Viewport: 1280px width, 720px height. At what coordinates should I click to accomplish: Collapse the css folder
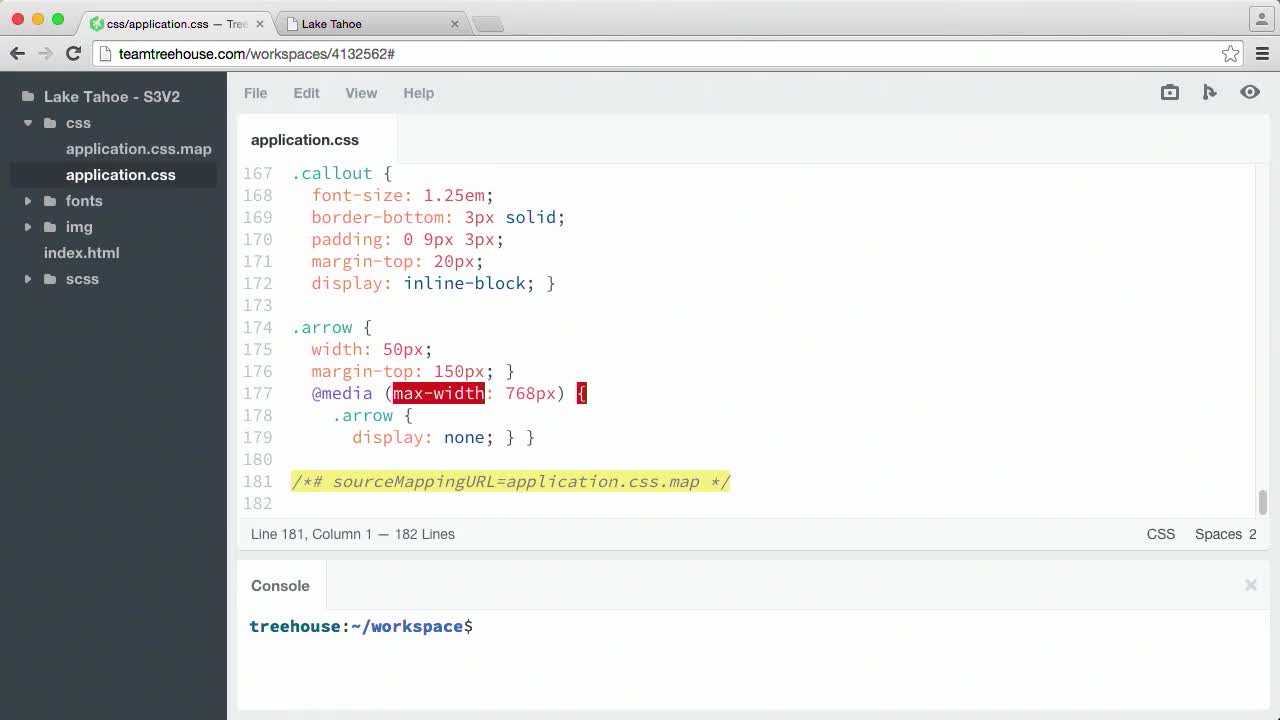coord(27,123)
